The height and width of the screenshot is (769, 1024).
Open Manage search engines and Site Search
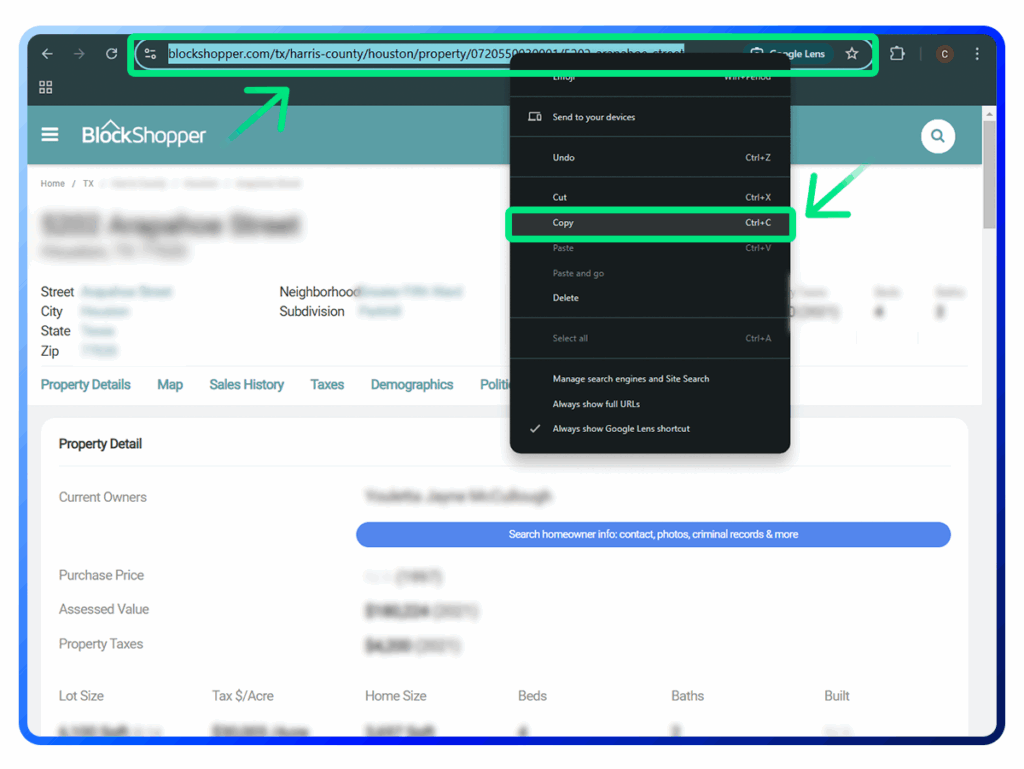click(x=630, y=379)
